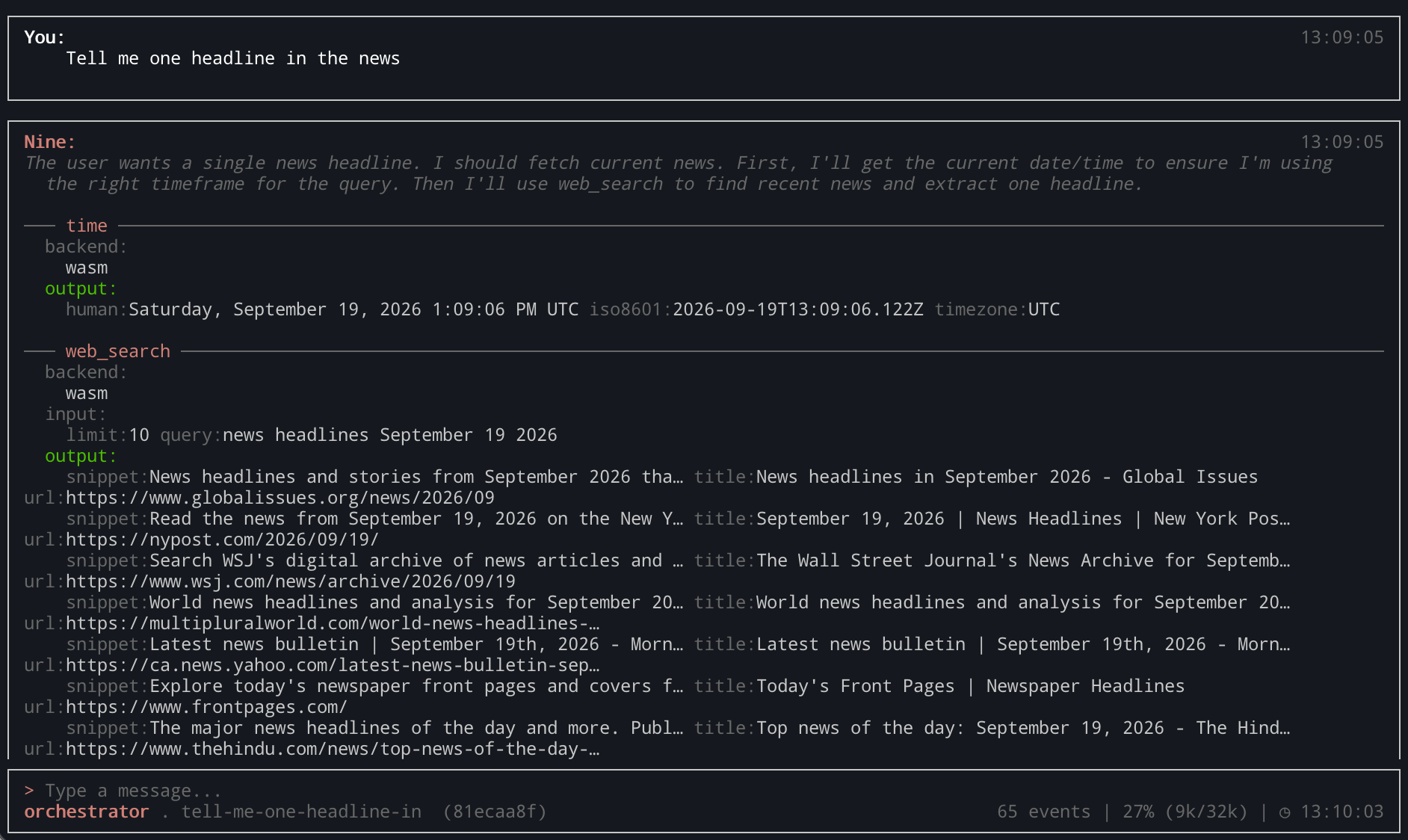This screenshot has height=840, width=1408.
Task: Click the "output:" label under web_search
Action: (81, 456)
